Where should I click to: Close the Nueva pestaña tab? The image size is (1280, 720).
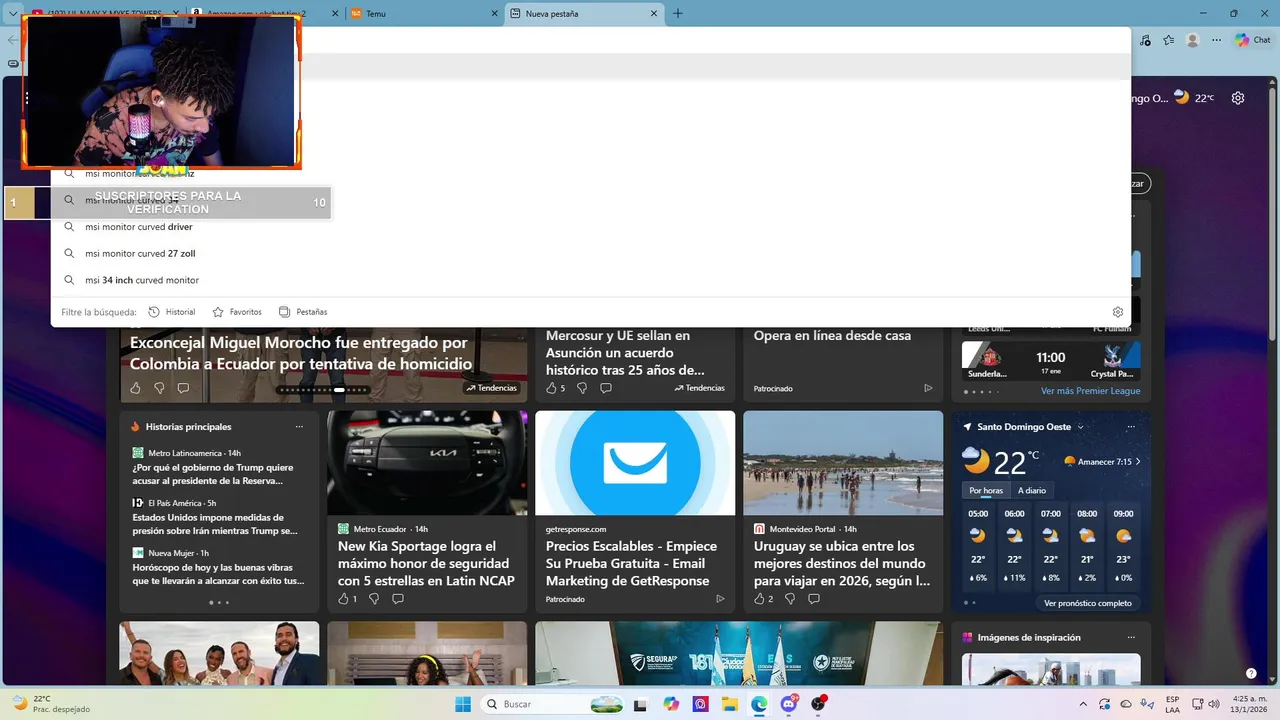pyautogui.click(x=654, y=14)
